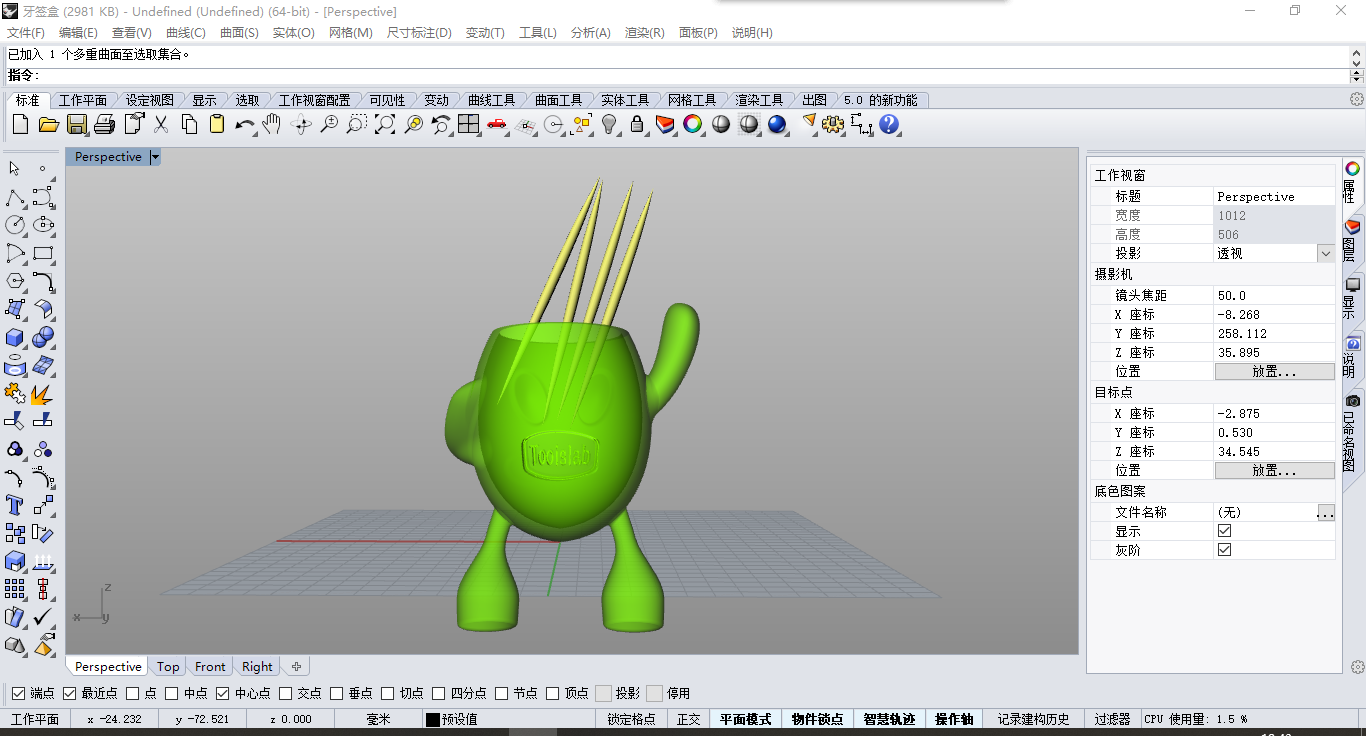
Task: Click the padlock lock-objects icon
Action: click(637, 124)
